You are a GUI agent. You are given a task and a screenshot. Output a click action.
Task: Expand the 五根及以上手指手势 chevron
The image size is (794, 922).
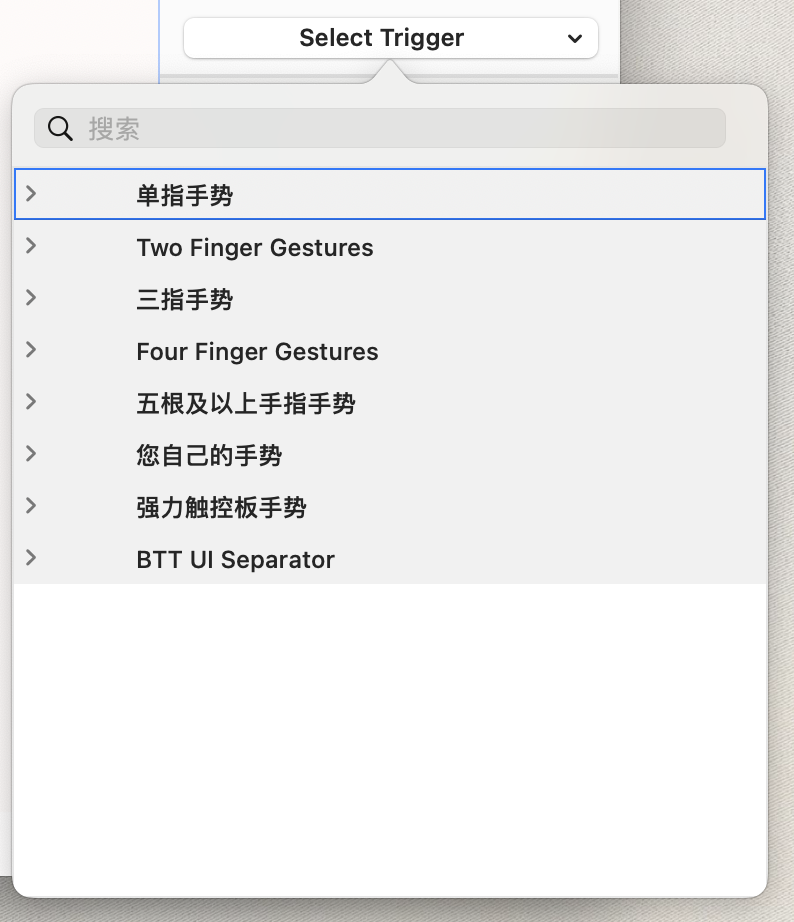[31, 402]
